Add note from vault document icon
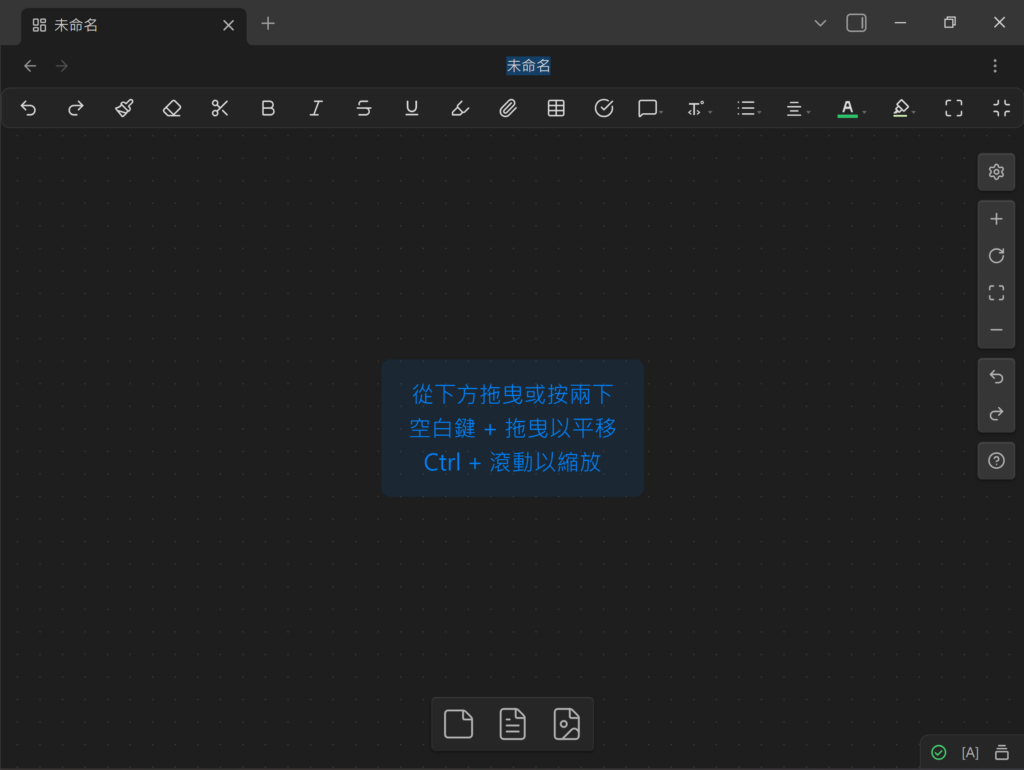This screenshot has width=1024, height=770. (x=512, y=723)
